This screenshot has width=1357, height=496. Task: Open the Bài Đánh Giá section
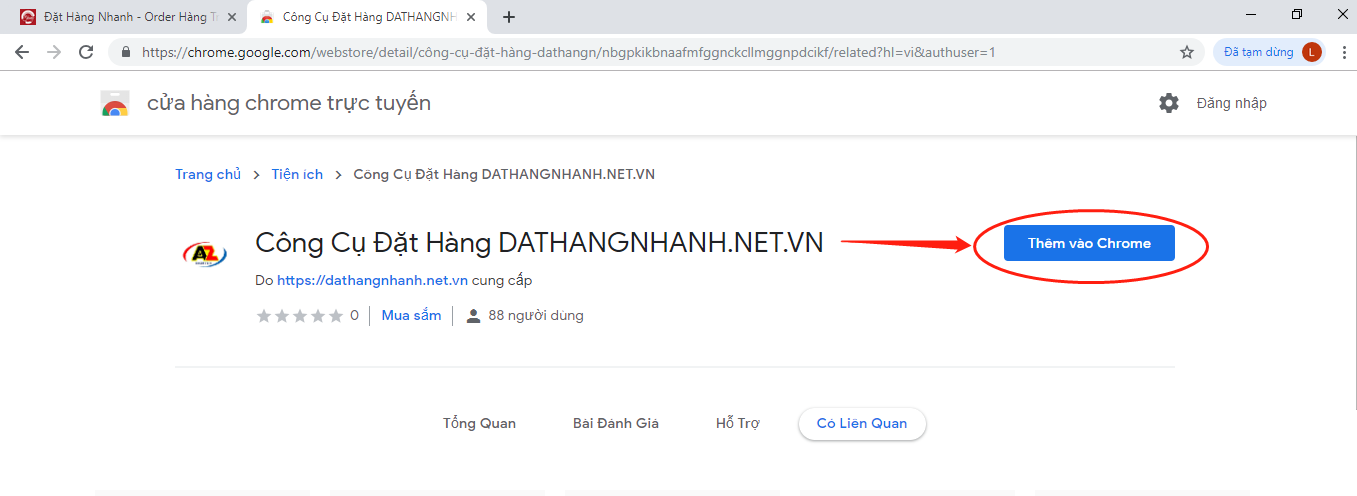pos(616,423)
